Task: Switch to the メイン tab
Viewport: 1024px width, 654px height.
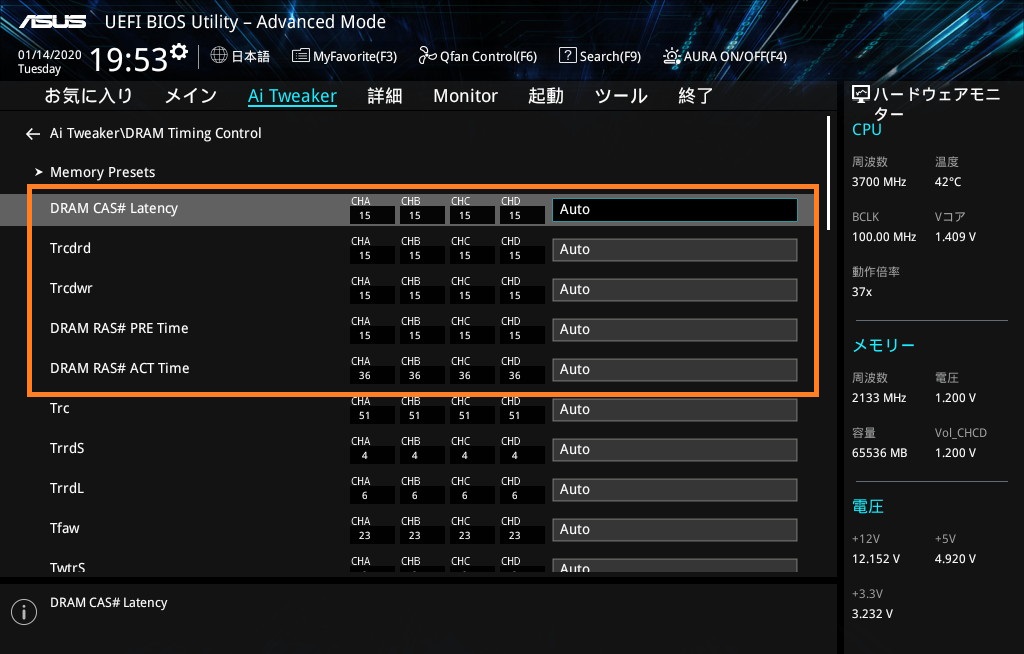Action: (190, 96)
